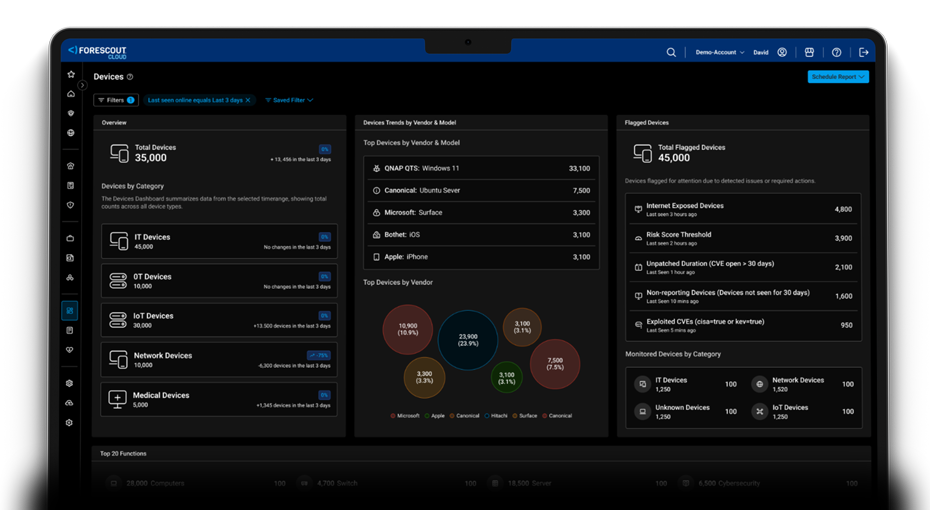Click the Flagged Devices panel heading

646,123
